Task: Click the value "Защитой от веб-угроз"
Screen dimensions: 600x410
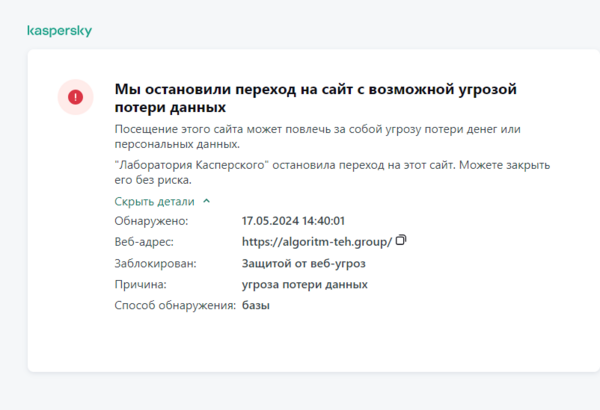Action: [x=303, y=263]
